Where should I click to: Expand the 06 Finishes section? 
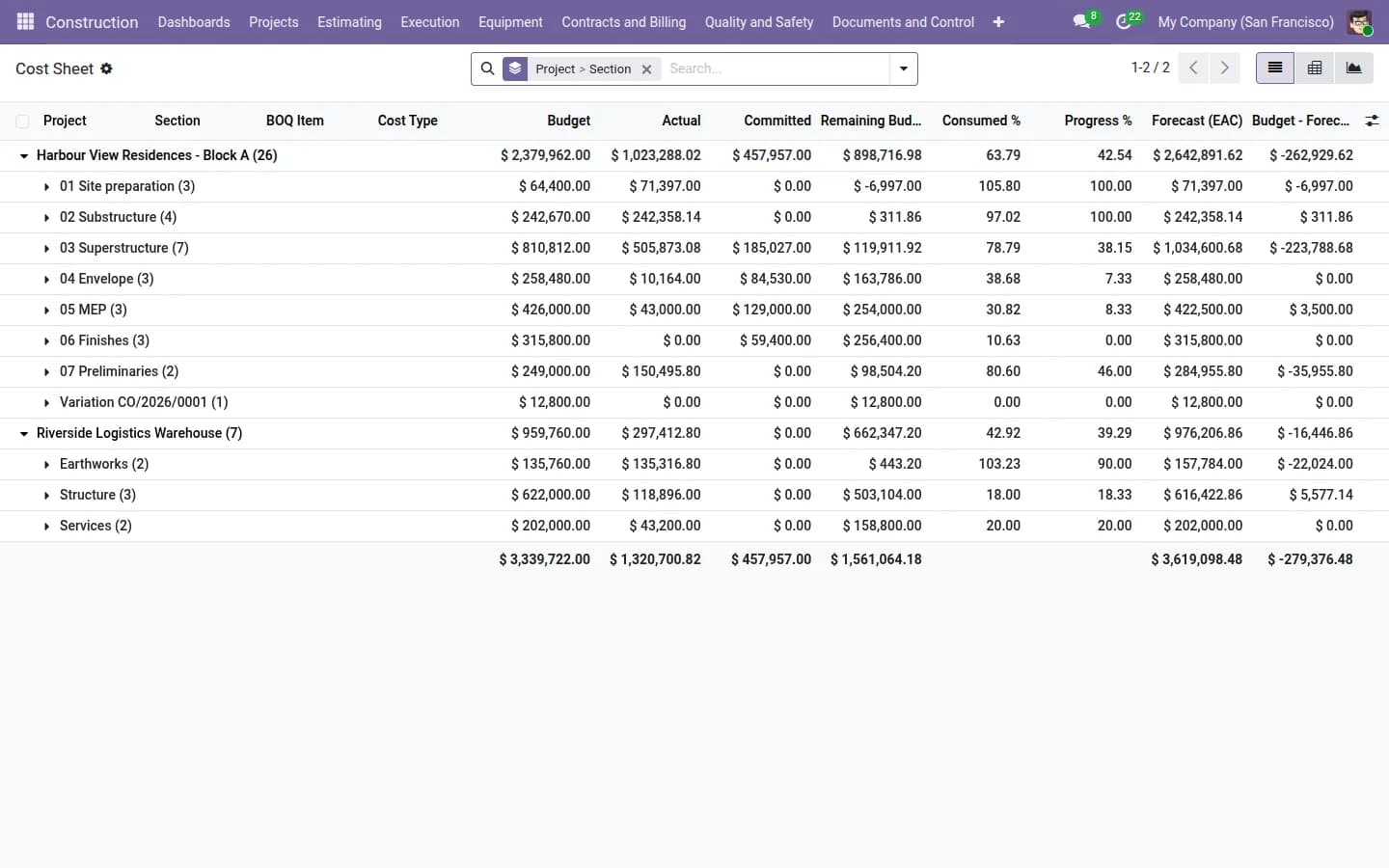pos(46,340)
